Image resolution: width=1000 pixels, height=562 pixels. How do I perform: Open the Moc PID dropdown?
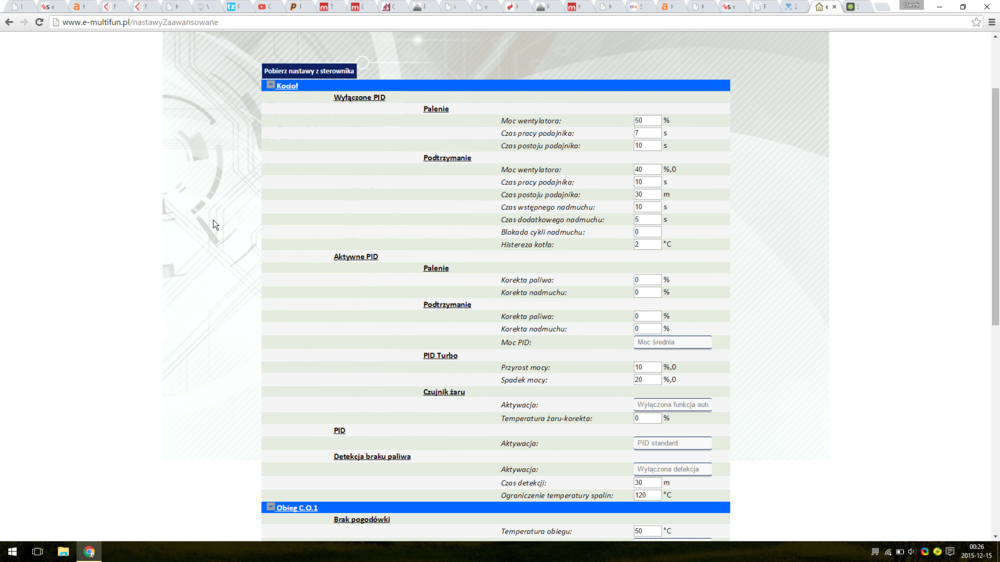[x=672, y=342]
